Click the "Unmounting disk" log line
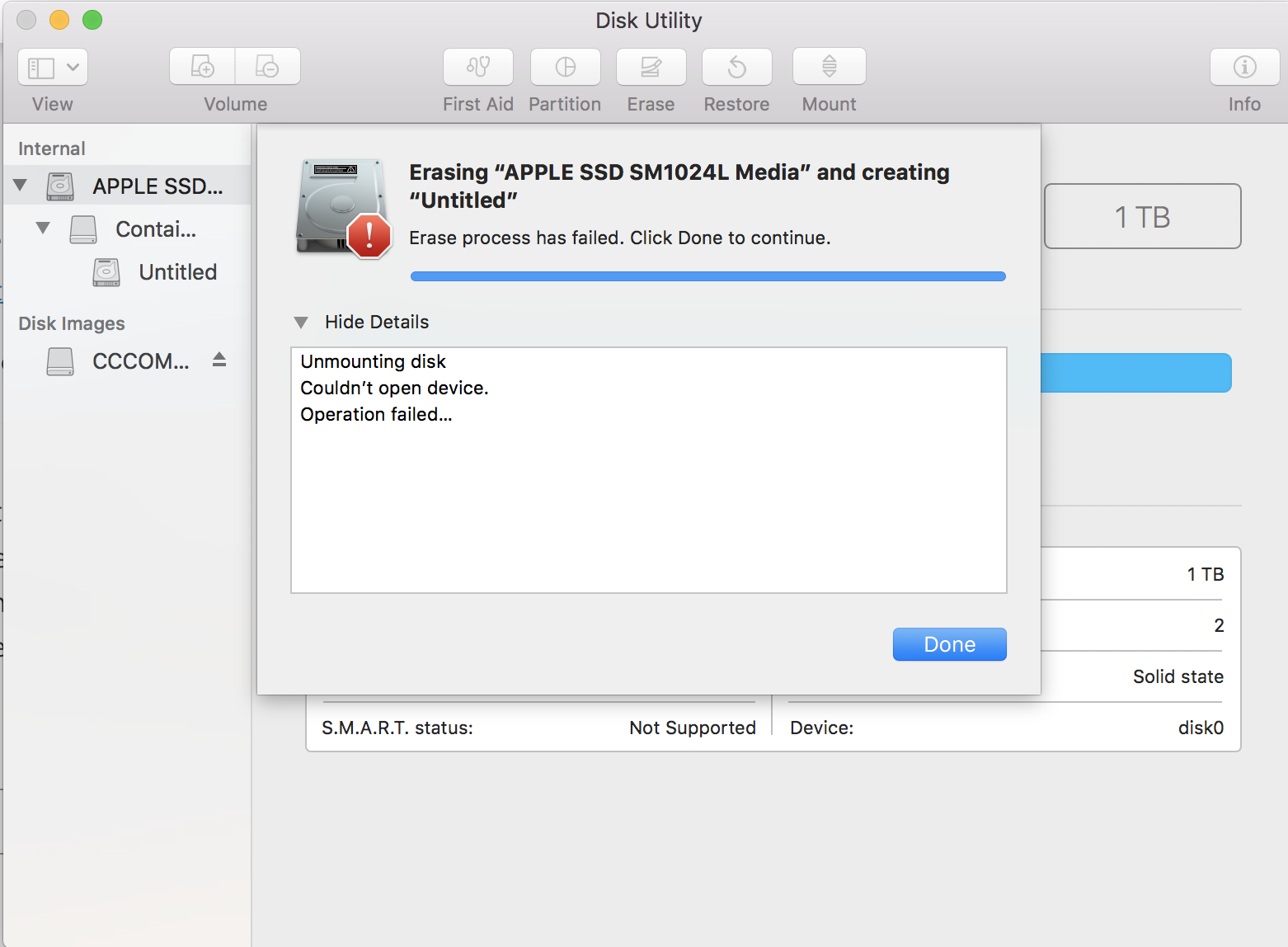 tap(373, 361)
